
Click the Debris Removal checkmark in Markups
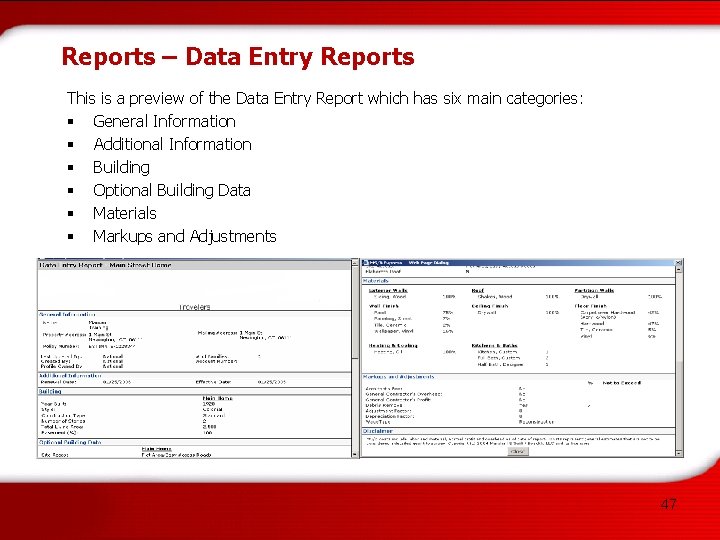[589, 406]
